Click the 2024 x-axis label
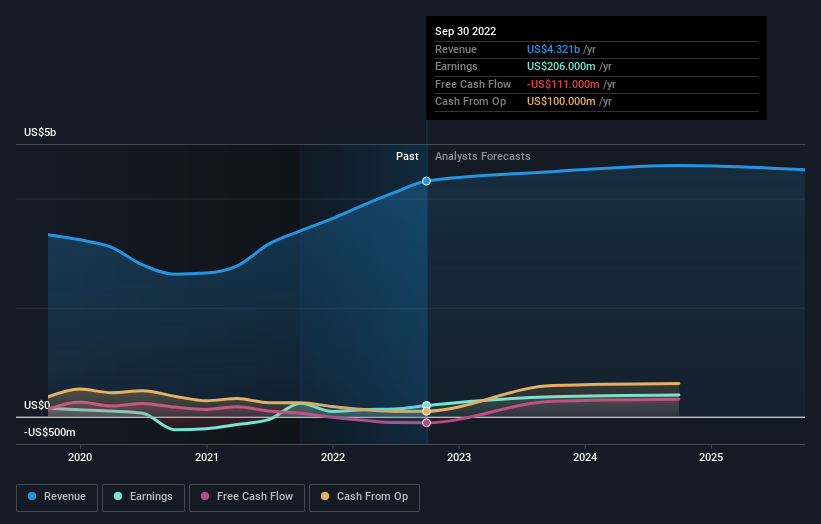 pos(585,457)
